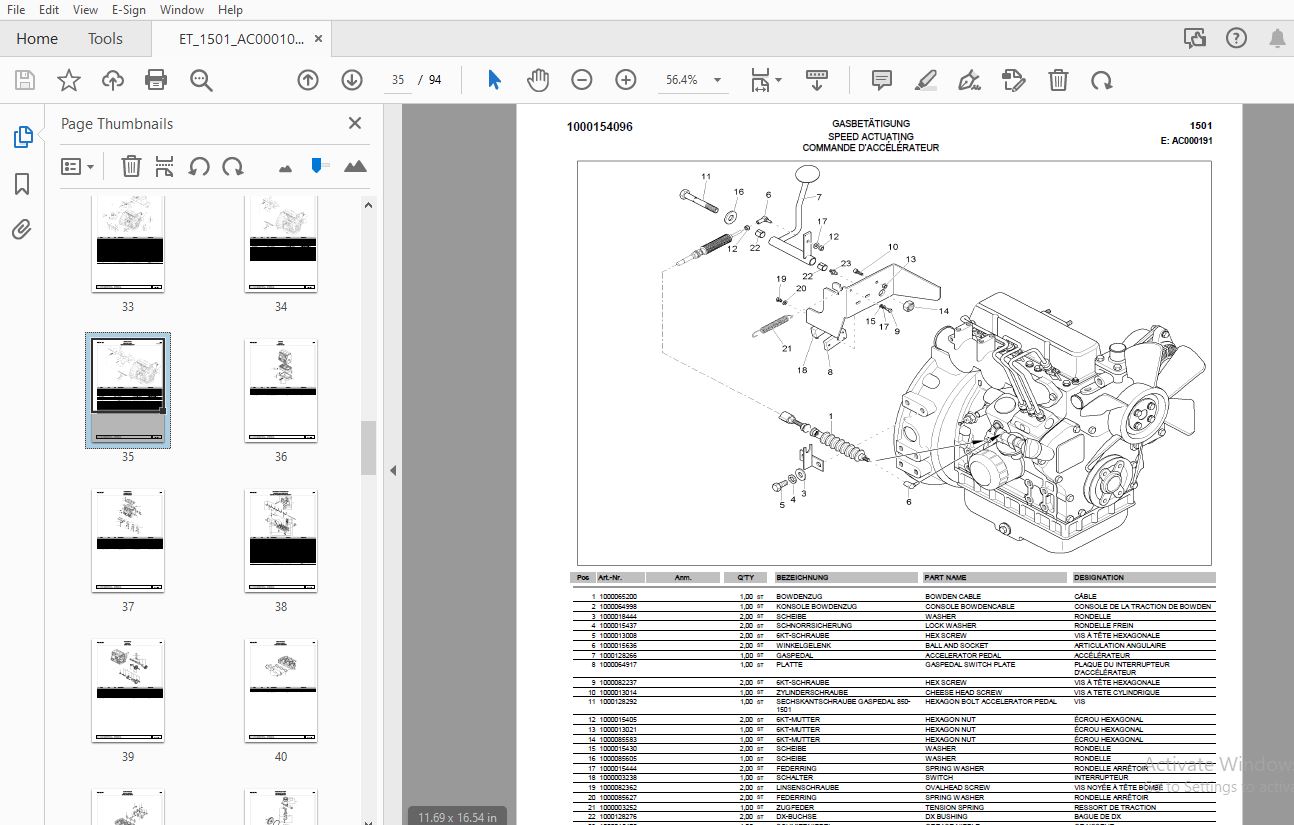Click the insert page break icon in thumbnails panel

click(165, 167)
